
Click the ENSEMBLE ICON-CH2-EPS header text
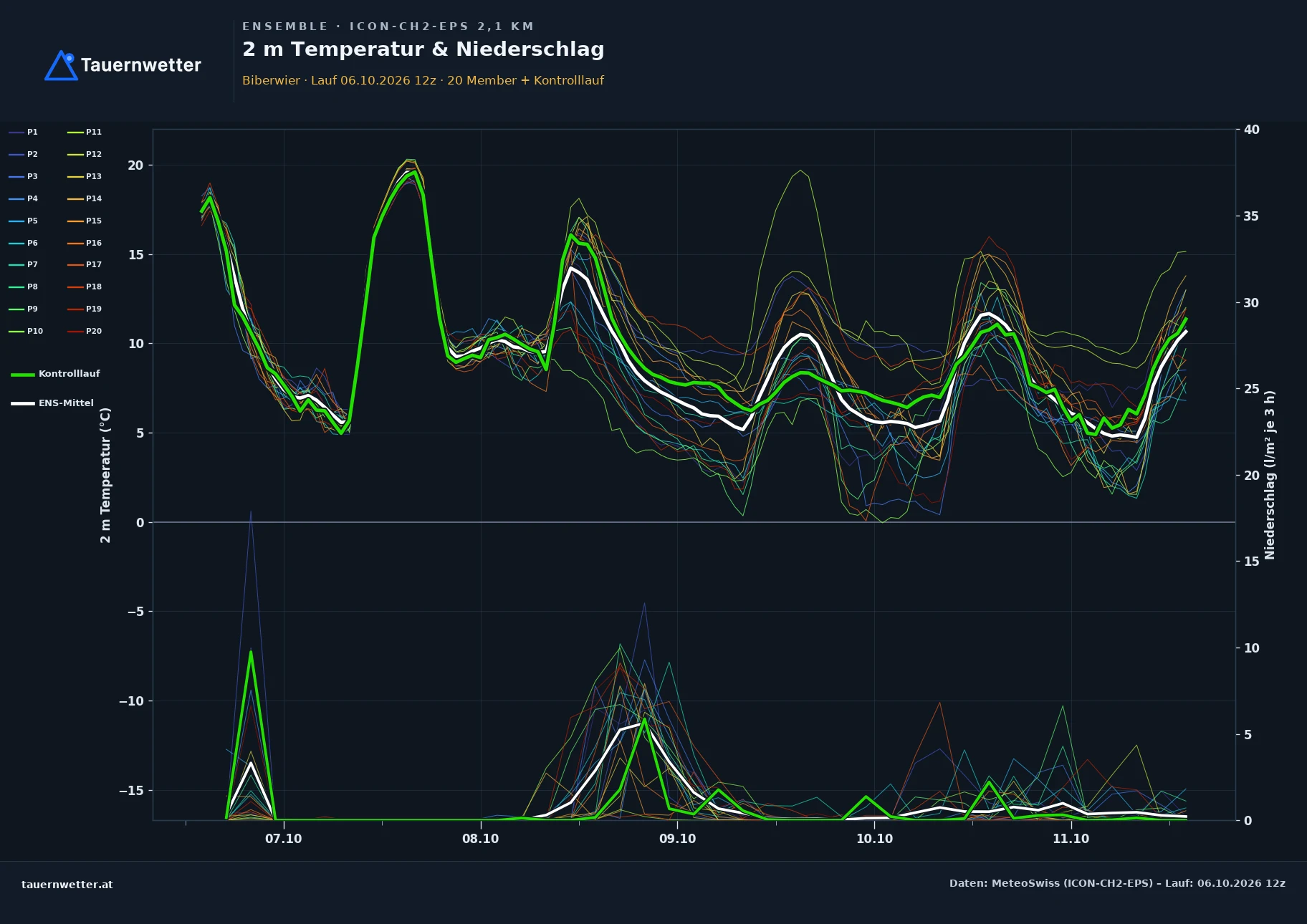pyautogui.click(x=388, y=27)
